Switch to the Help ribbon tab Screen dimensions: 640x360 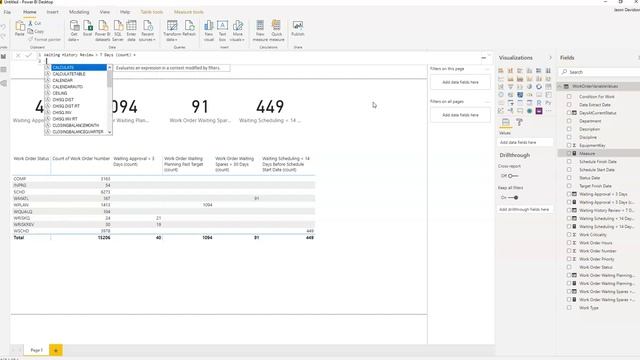click(125, 12)
